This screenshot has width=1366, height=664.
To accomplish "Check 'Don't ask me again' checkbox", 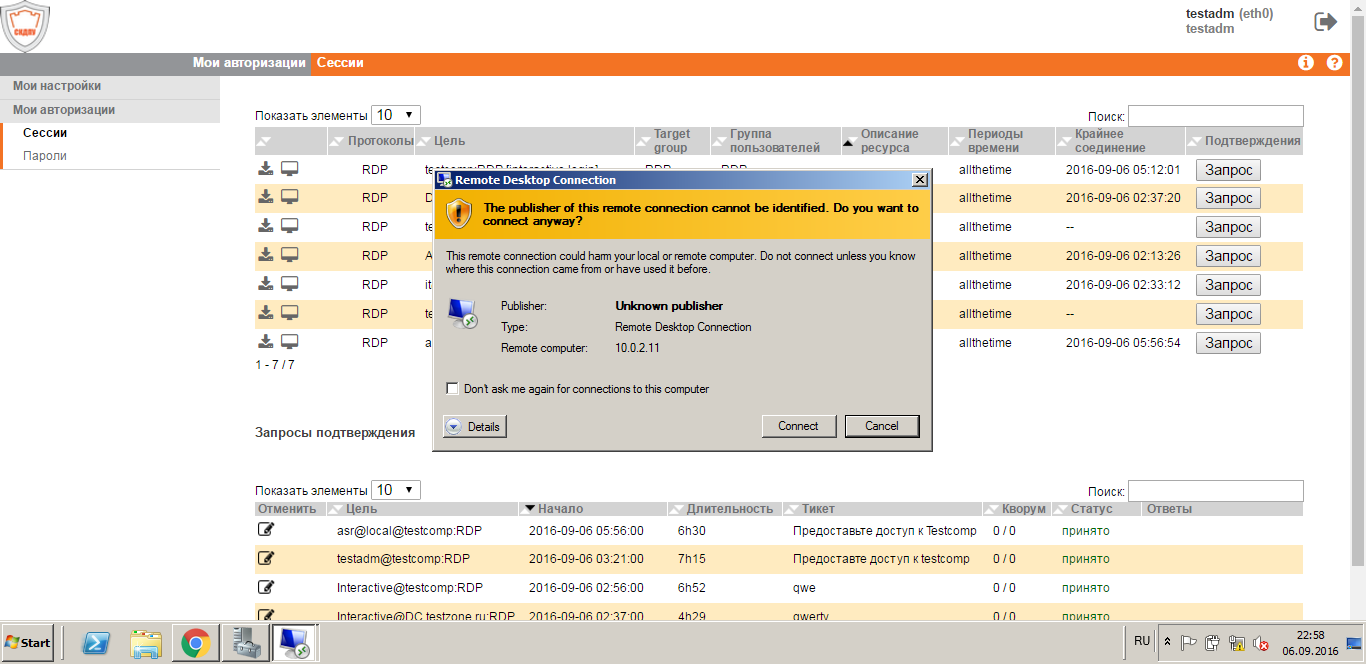I will tap(452, 389).
